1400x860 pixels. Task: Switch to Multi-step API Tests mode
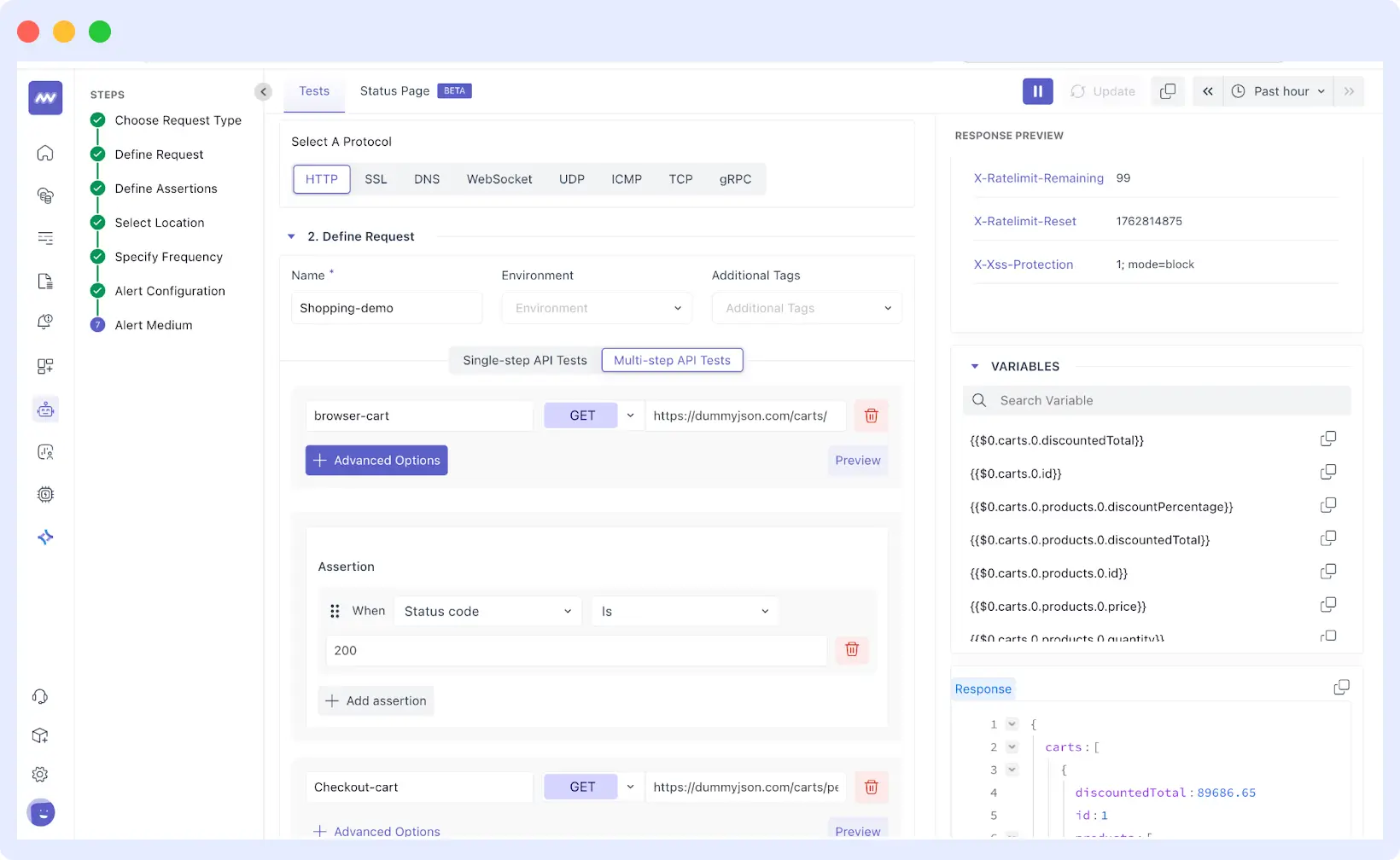[672, 359]
